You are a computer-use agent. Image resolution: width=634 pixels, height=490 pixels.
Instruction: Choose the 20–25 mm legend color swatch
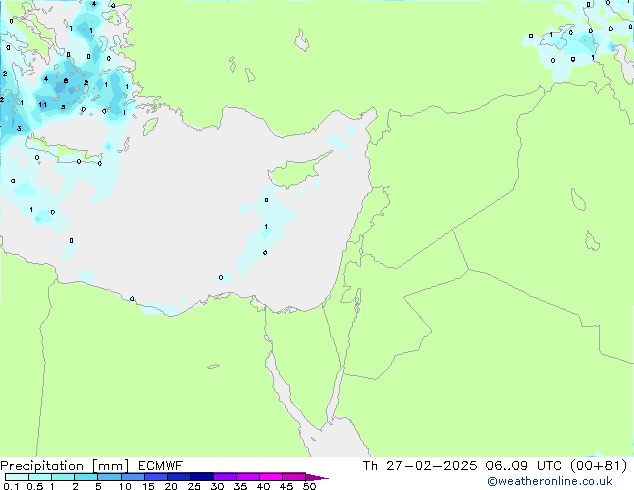pyautogui.click(x=178, y=477)
